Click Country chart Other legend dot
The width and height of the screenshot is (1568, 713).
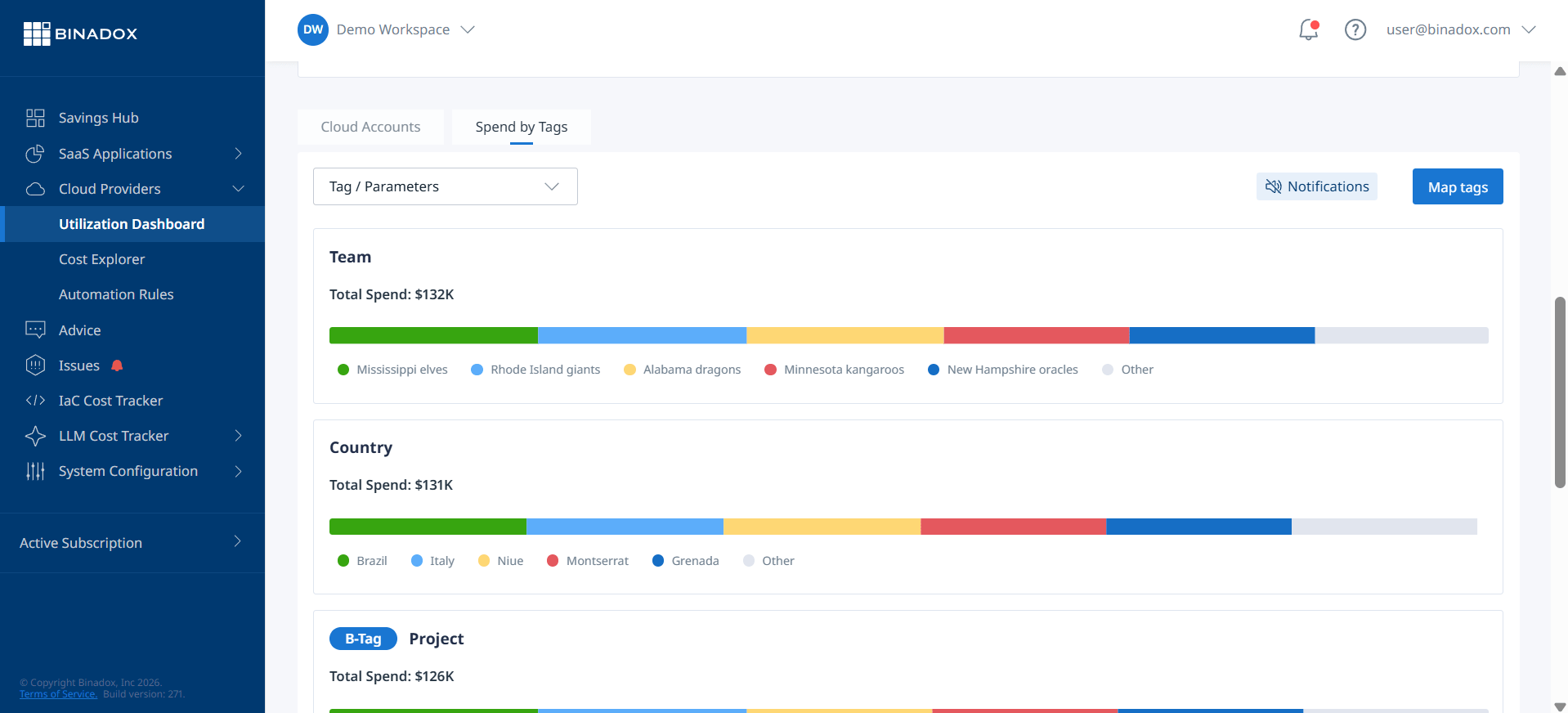pyautogui.click(x=749, y=561)
